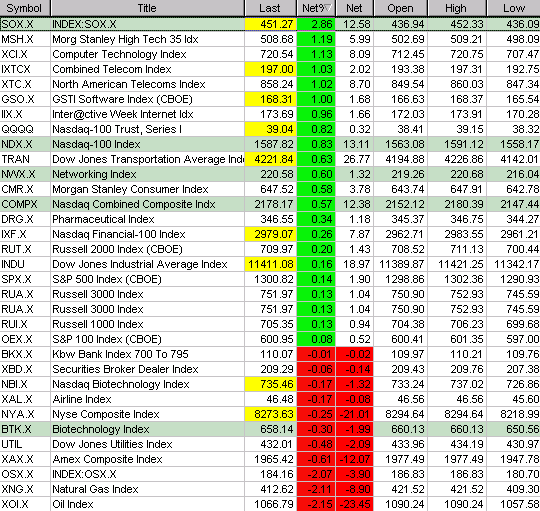The width and height of the screenshot is (540, 511).
Task: Select the SOX.X symbol cell
Action: pos(25,24)
